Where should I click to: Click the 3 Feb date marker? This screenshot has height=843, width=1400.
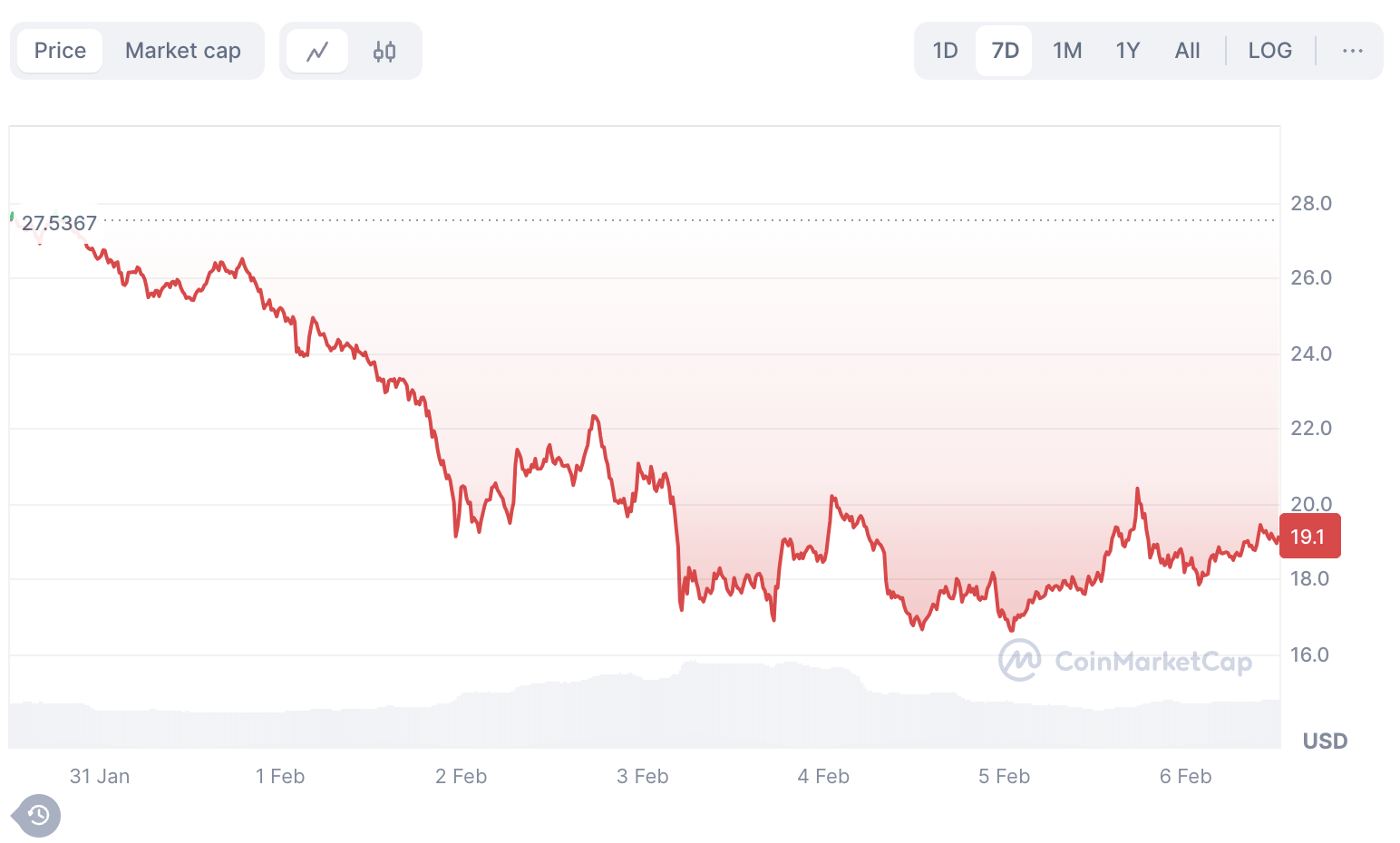[x=642, y=777]
